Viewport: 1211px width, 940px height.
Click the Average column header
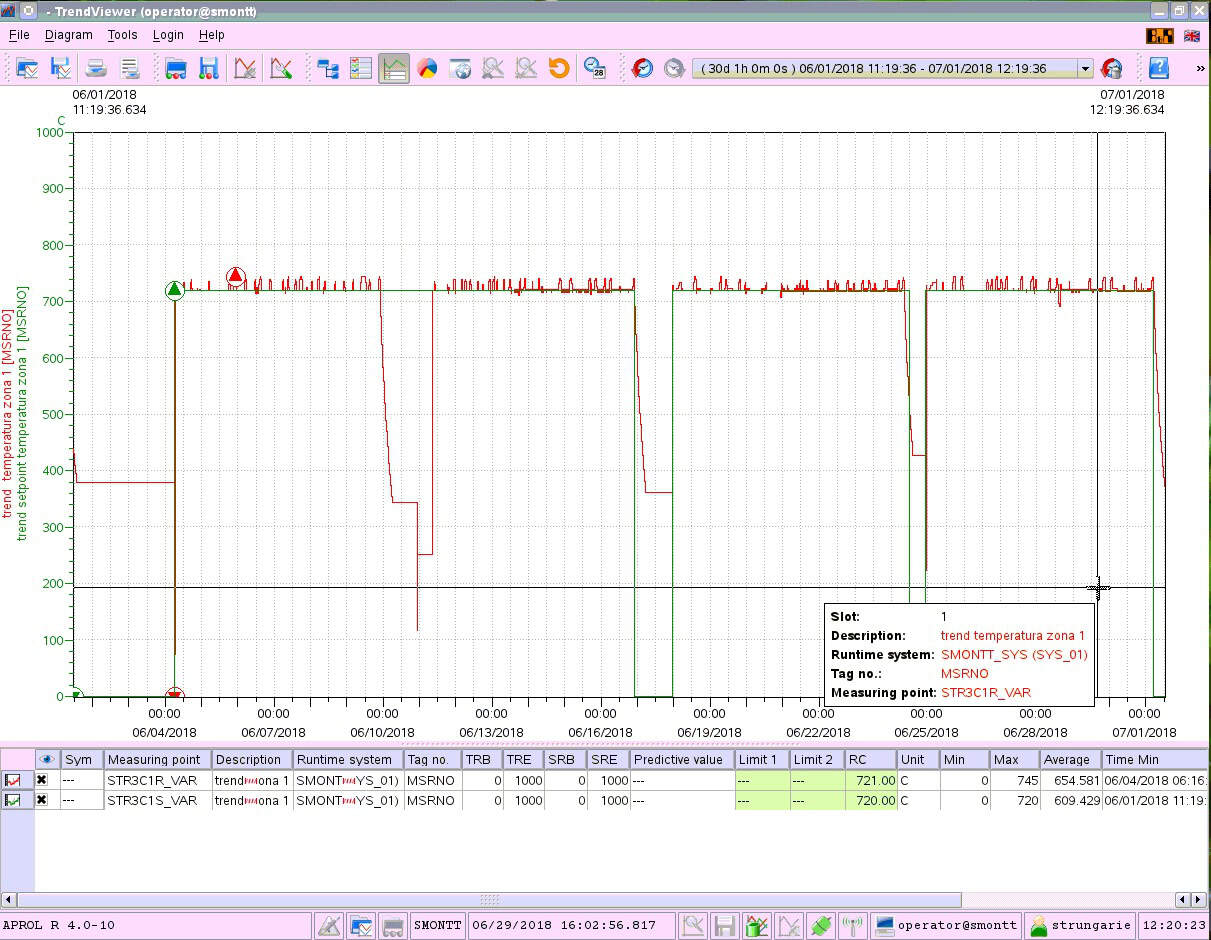pyautogui.click(x=1067, y=759)
